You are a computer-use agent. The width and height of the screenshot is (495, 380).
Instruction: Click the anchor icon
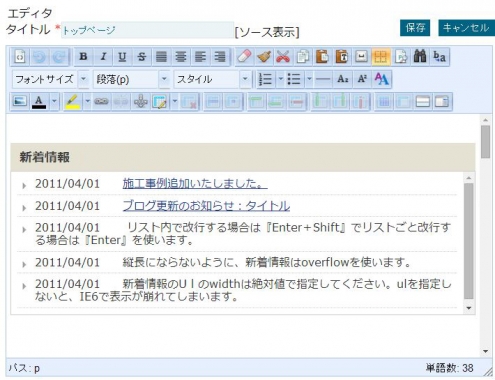click(x=141, y=101)
